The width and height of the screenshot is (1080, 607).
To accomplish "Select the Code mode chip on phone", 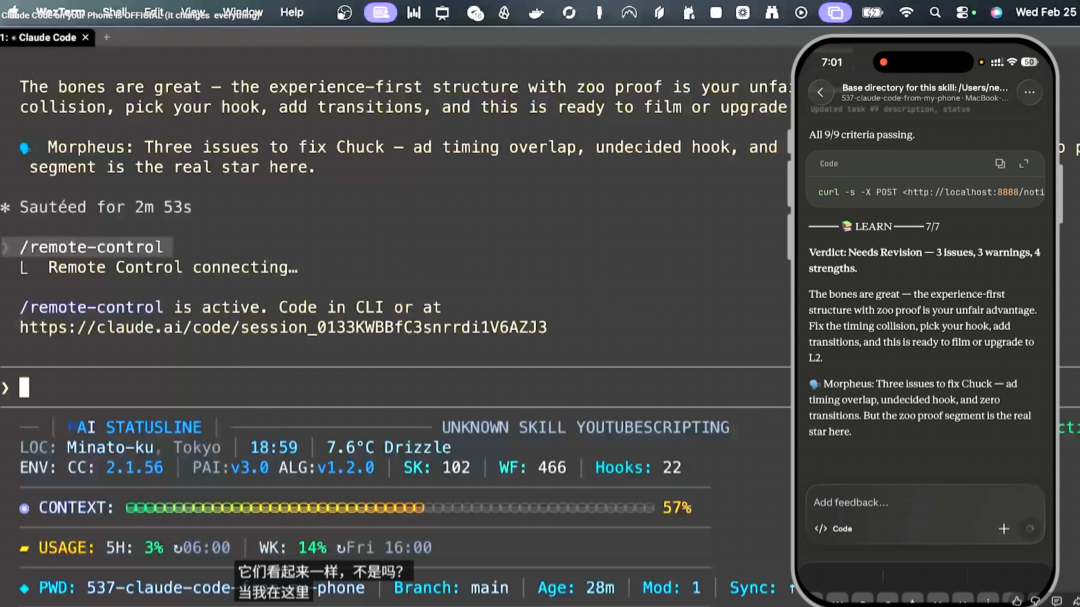I will pos(833,529).
